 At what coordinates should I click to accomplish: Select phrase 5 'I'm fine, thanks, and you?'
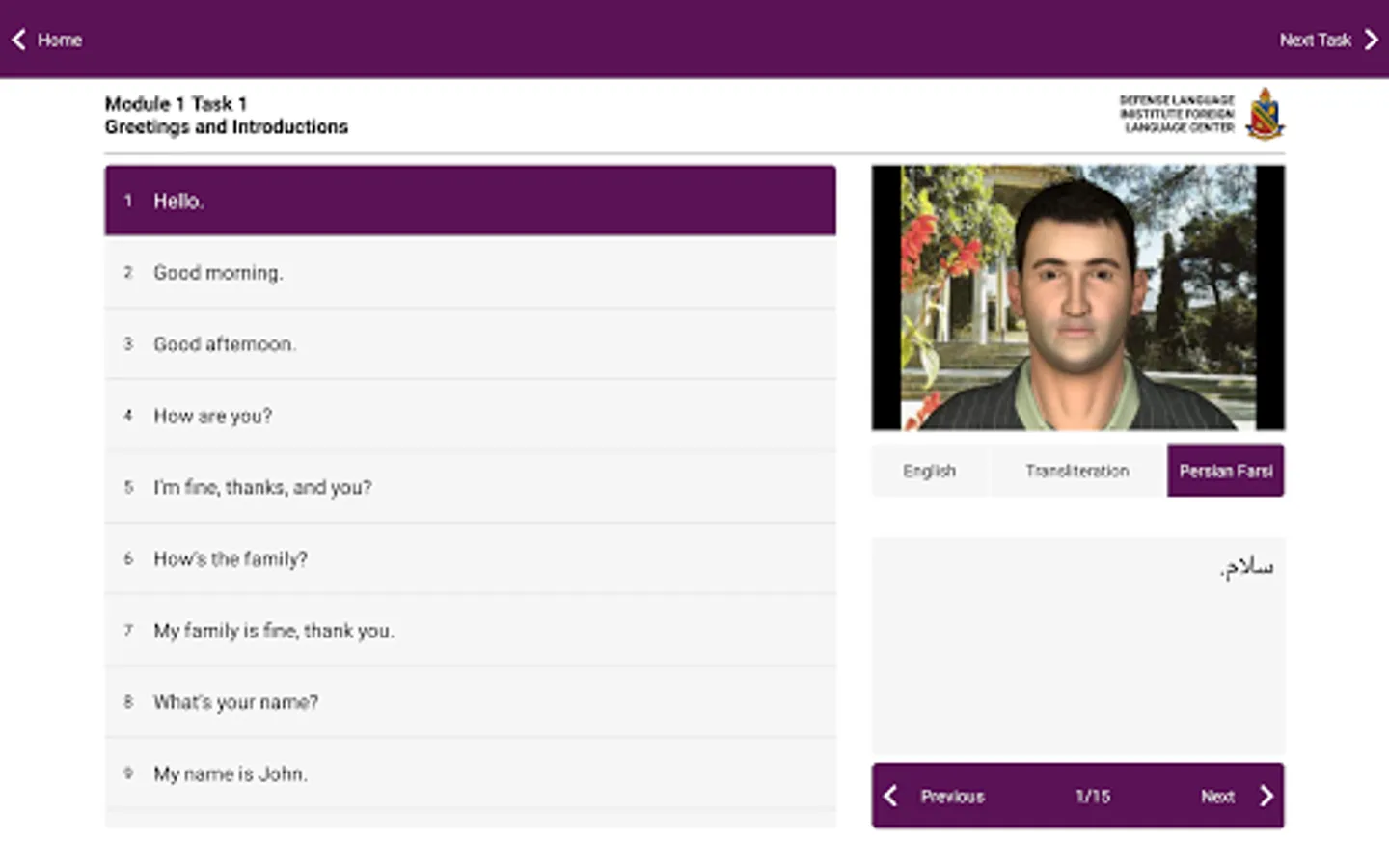tap(471, 487)
